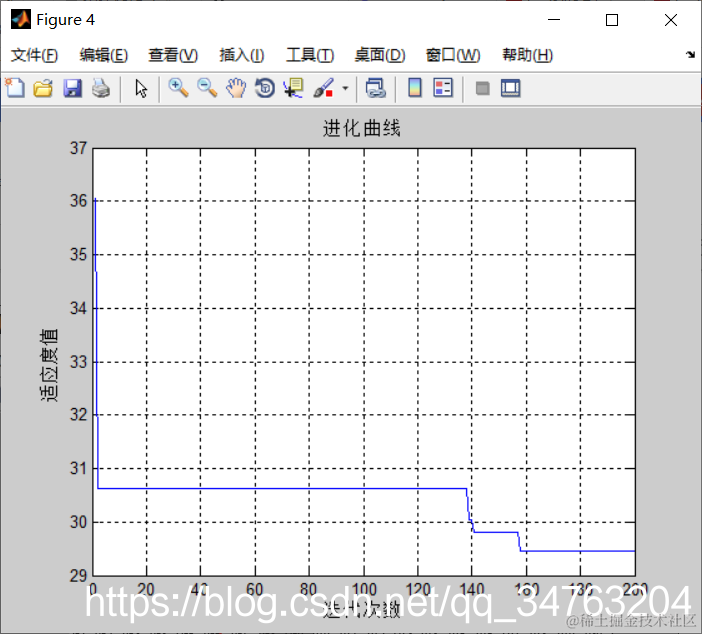Click the y-axis tick label 30
The height and width of the screenshot is (634, 702).
78,522
